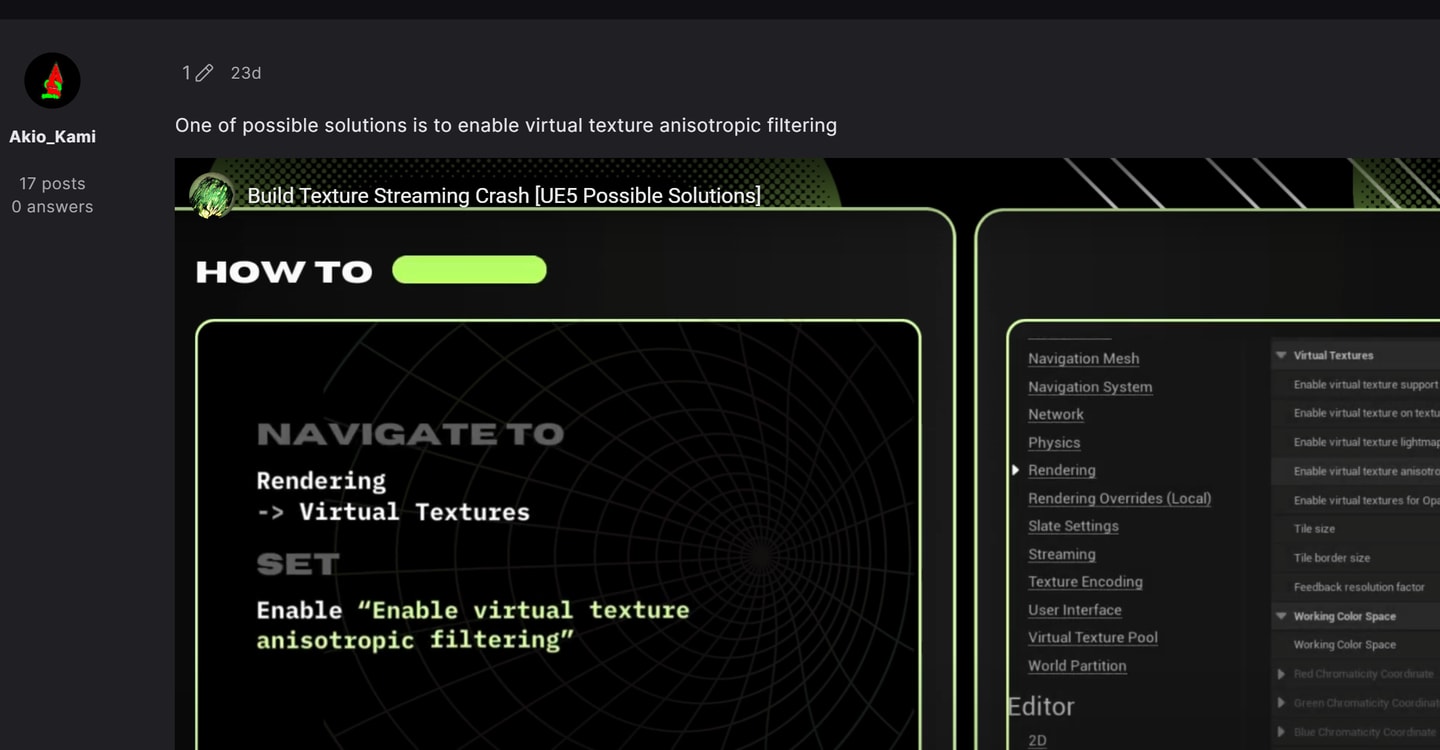Click User Interface in the settings list
The image size is (1440, 750).
pos(1074,610)
